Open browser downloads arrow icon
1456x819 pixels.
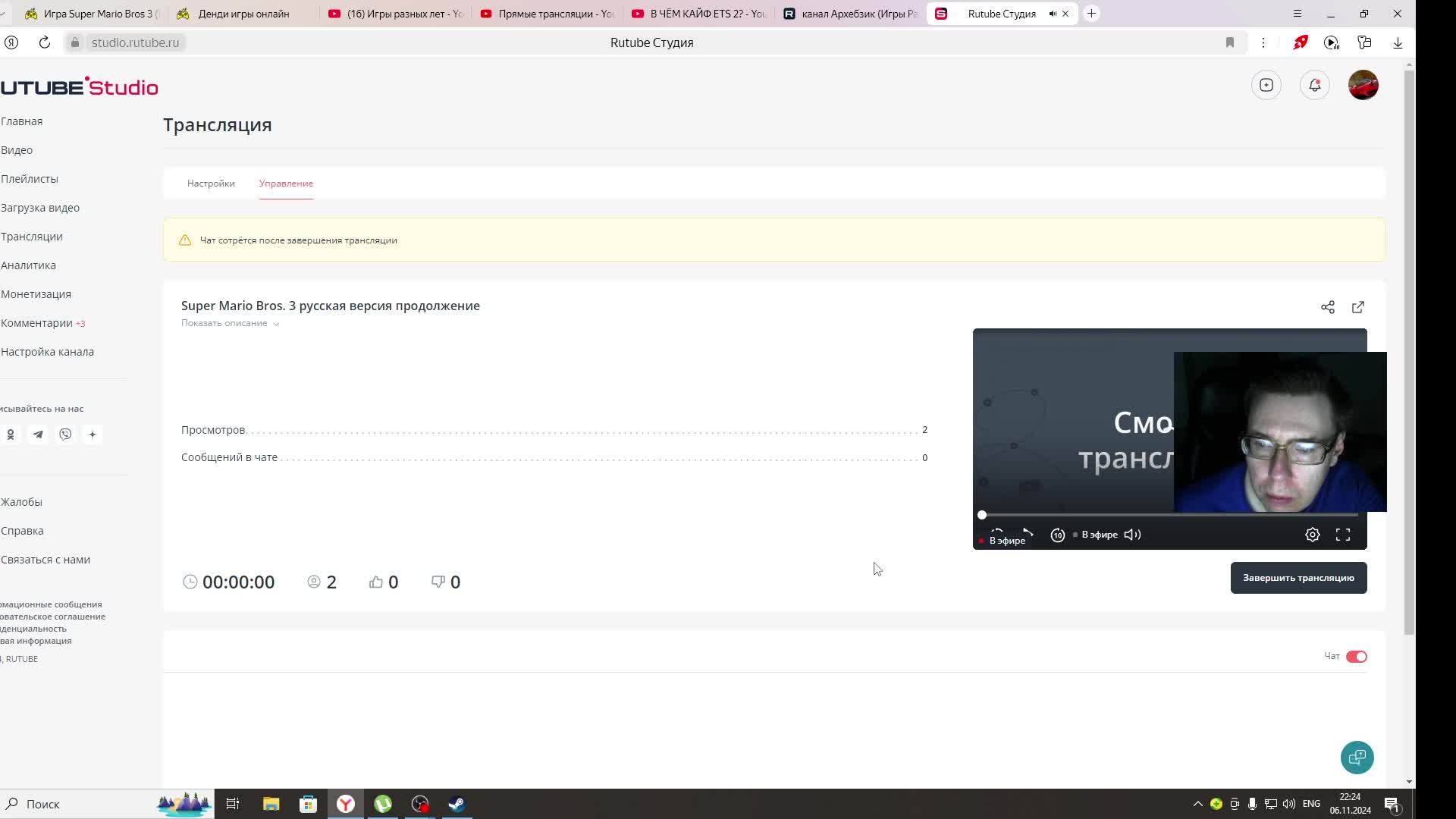point(1398,42)
